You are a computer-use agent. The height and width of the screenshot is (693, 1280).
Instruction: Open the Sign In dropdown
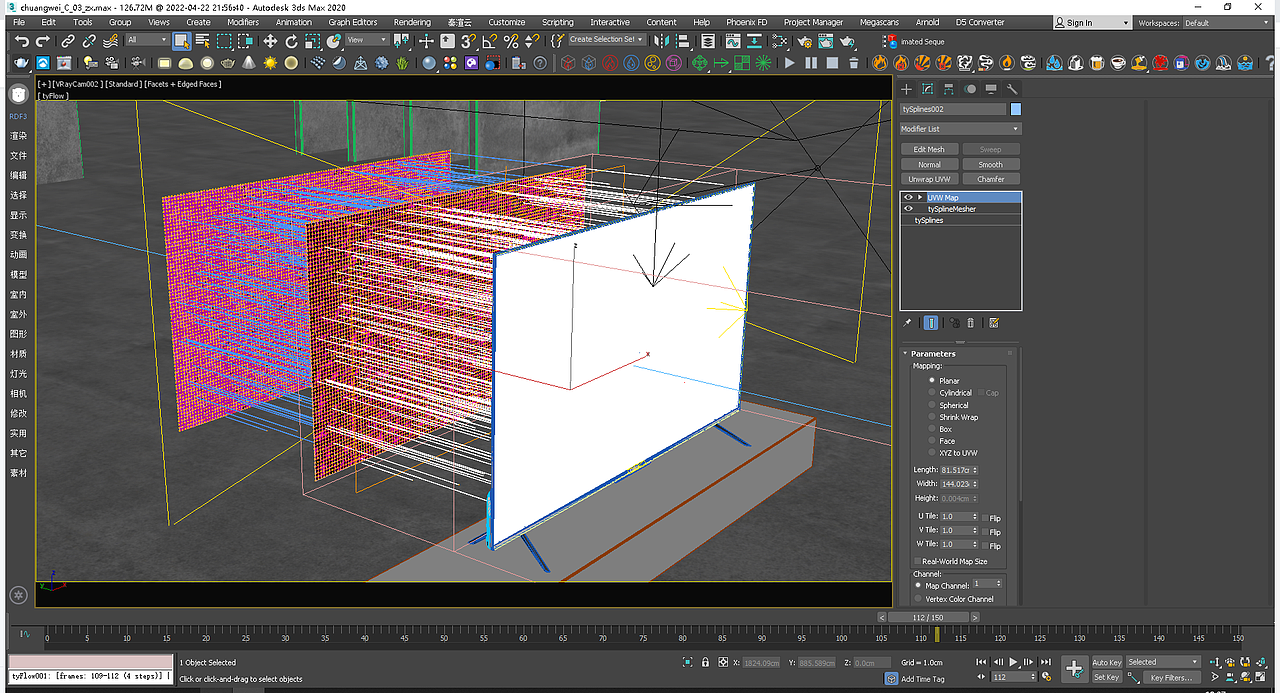pos(1092,22)
